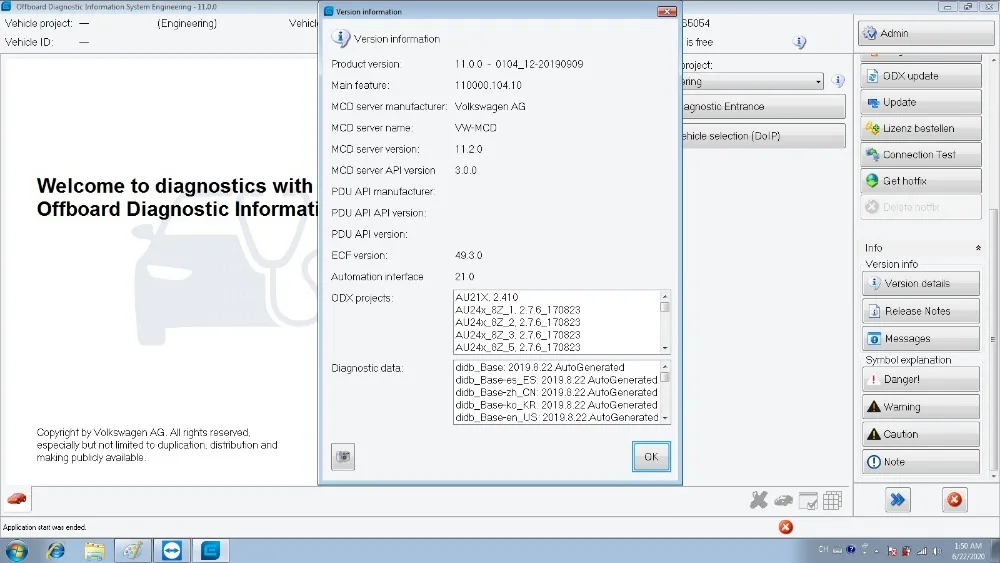Click the crossed tools icon in bottom toolbar
This screenshot has height=563, width=1000.
[x=759, y=501]
